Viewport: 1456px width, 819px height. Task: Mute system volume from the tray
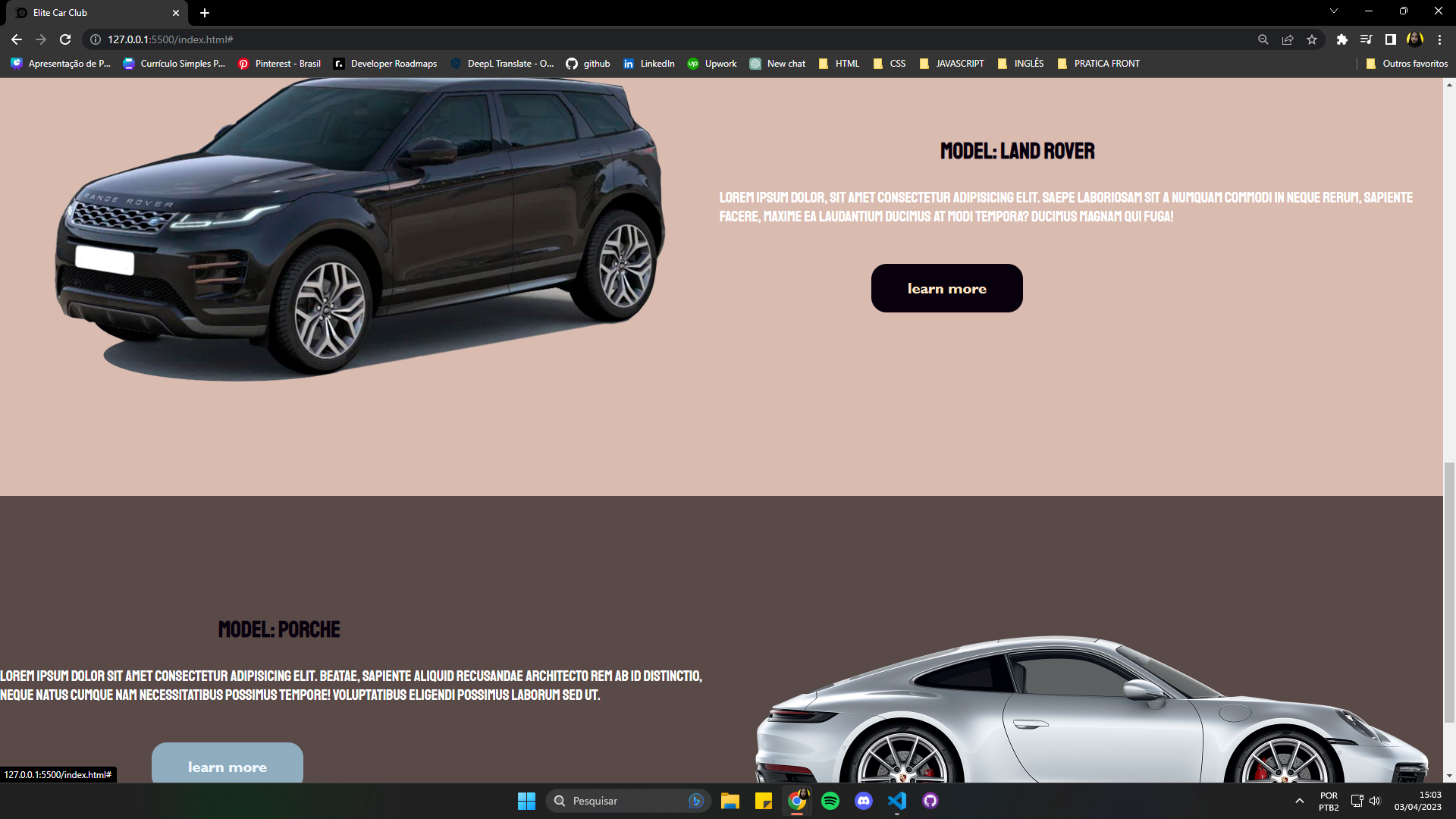tap(1375, 801)
